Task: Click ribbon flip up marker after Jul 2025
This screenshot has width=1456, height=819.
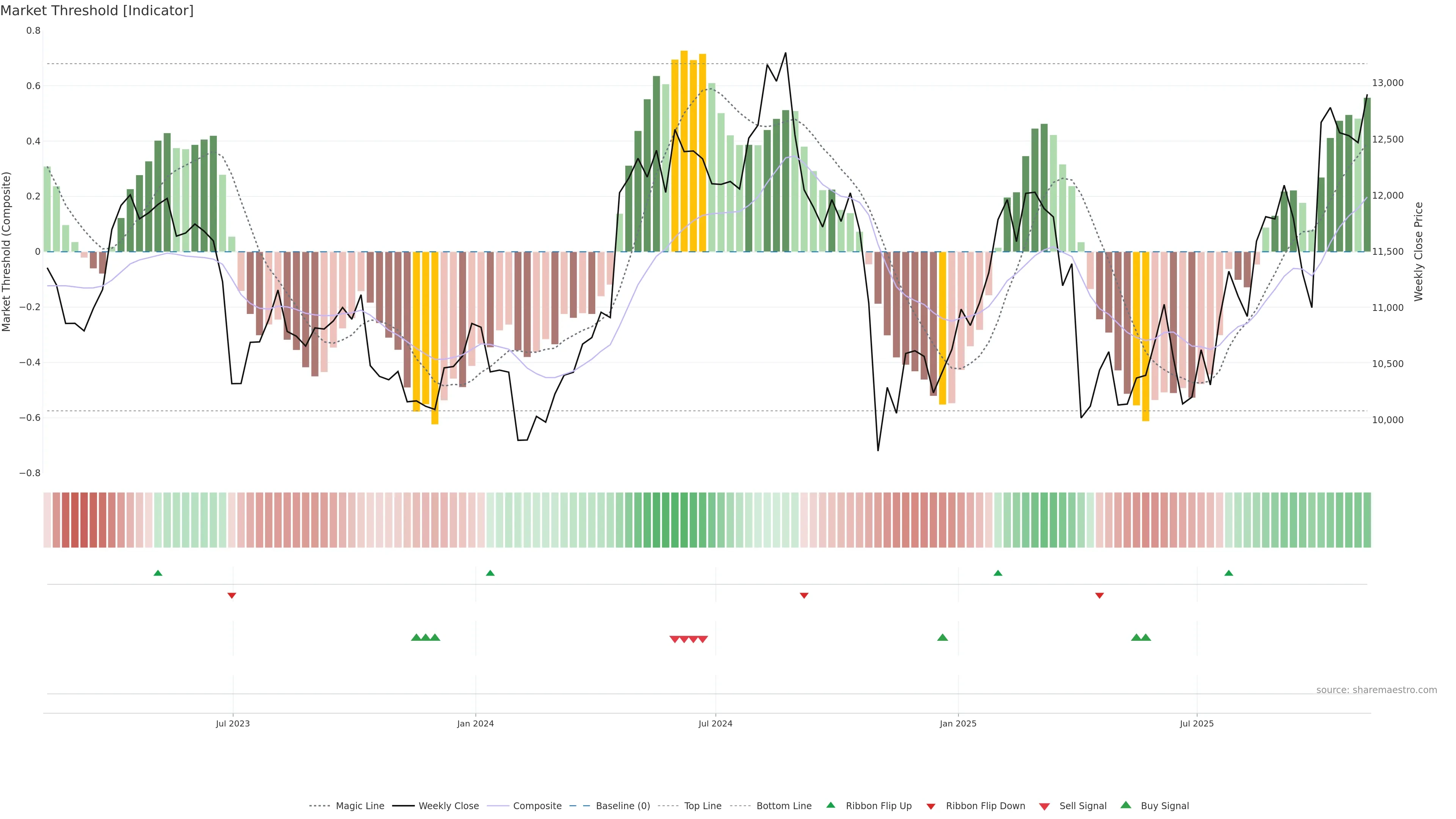Action: click(1229, 573)
